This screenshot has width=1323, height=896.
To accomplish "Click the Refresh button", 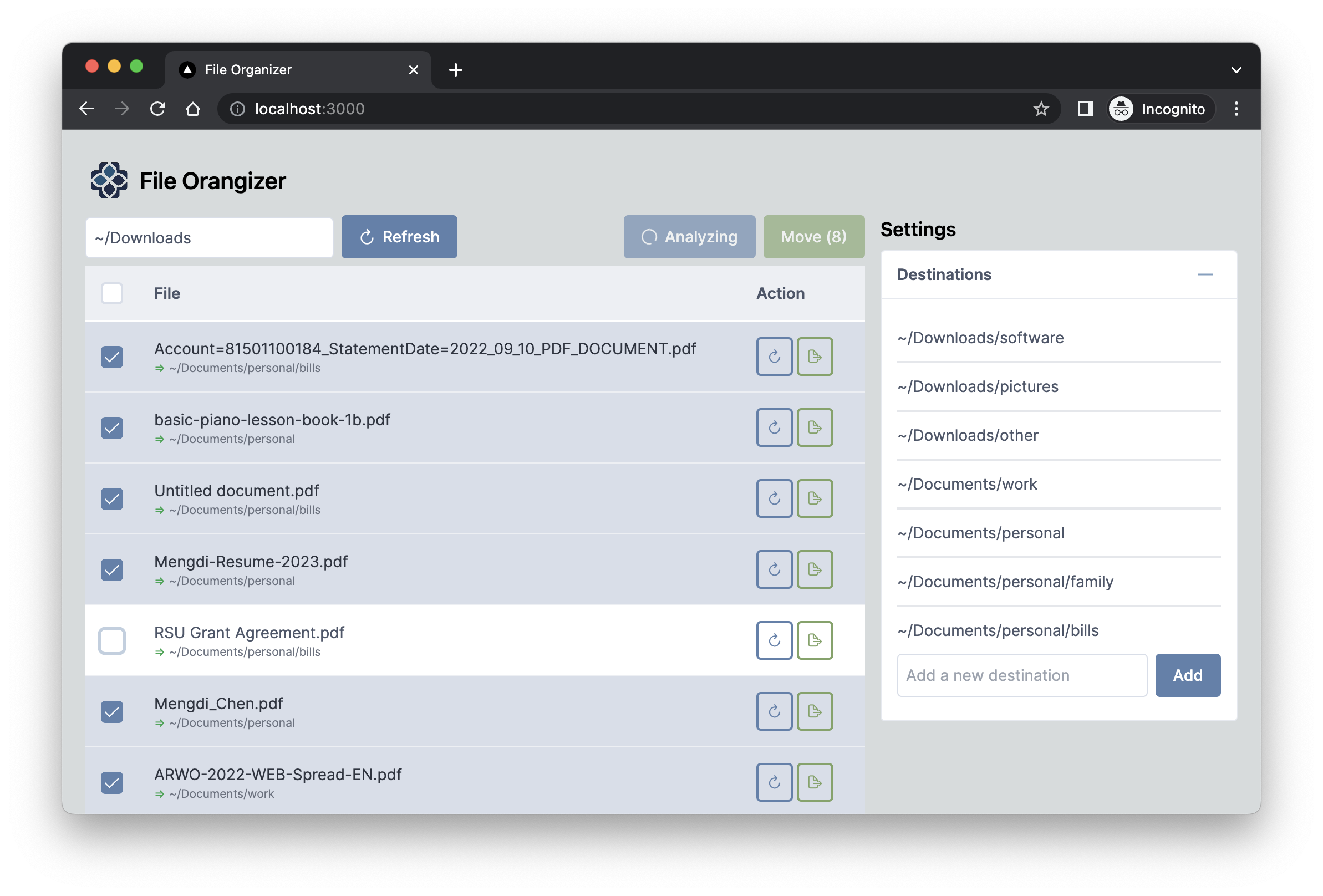I will (x=399, y=237).
